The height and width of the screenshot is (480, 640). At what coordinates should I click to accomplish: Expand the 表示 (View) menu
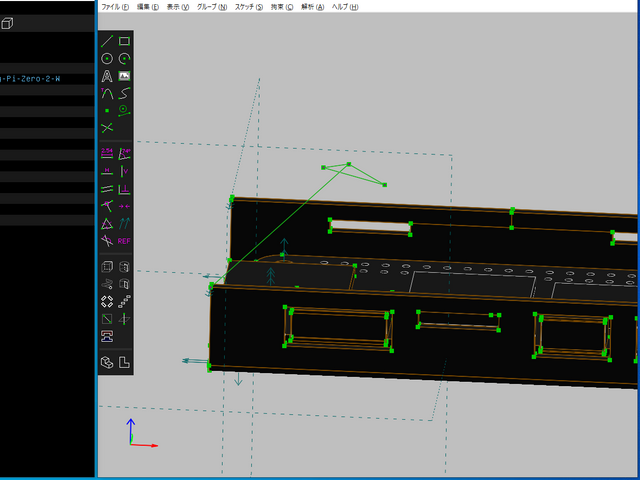click(x=177, y=6)
